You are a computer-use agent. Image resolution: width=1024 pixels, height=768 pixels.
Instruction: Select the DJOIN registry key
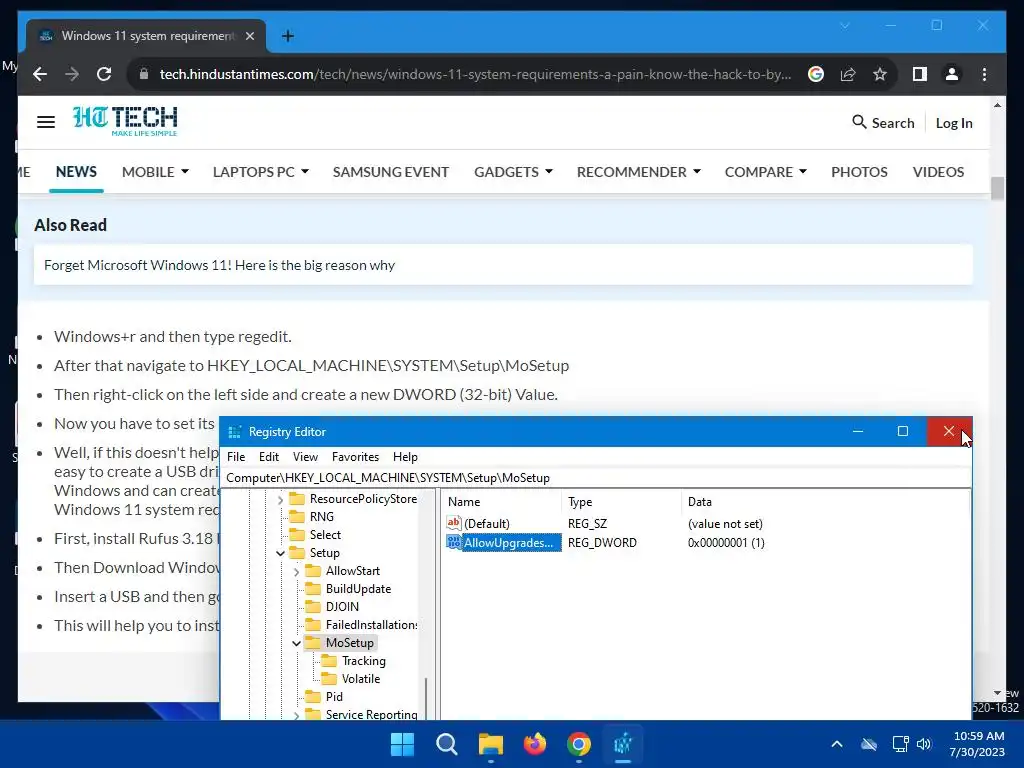[342, 607]
